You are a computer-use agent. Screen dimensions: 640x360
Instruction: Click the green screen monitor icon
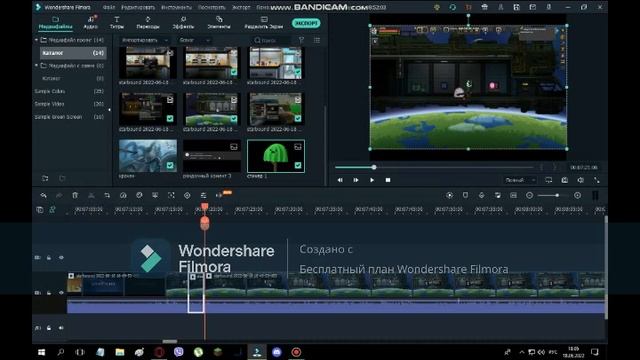point(155,196)
